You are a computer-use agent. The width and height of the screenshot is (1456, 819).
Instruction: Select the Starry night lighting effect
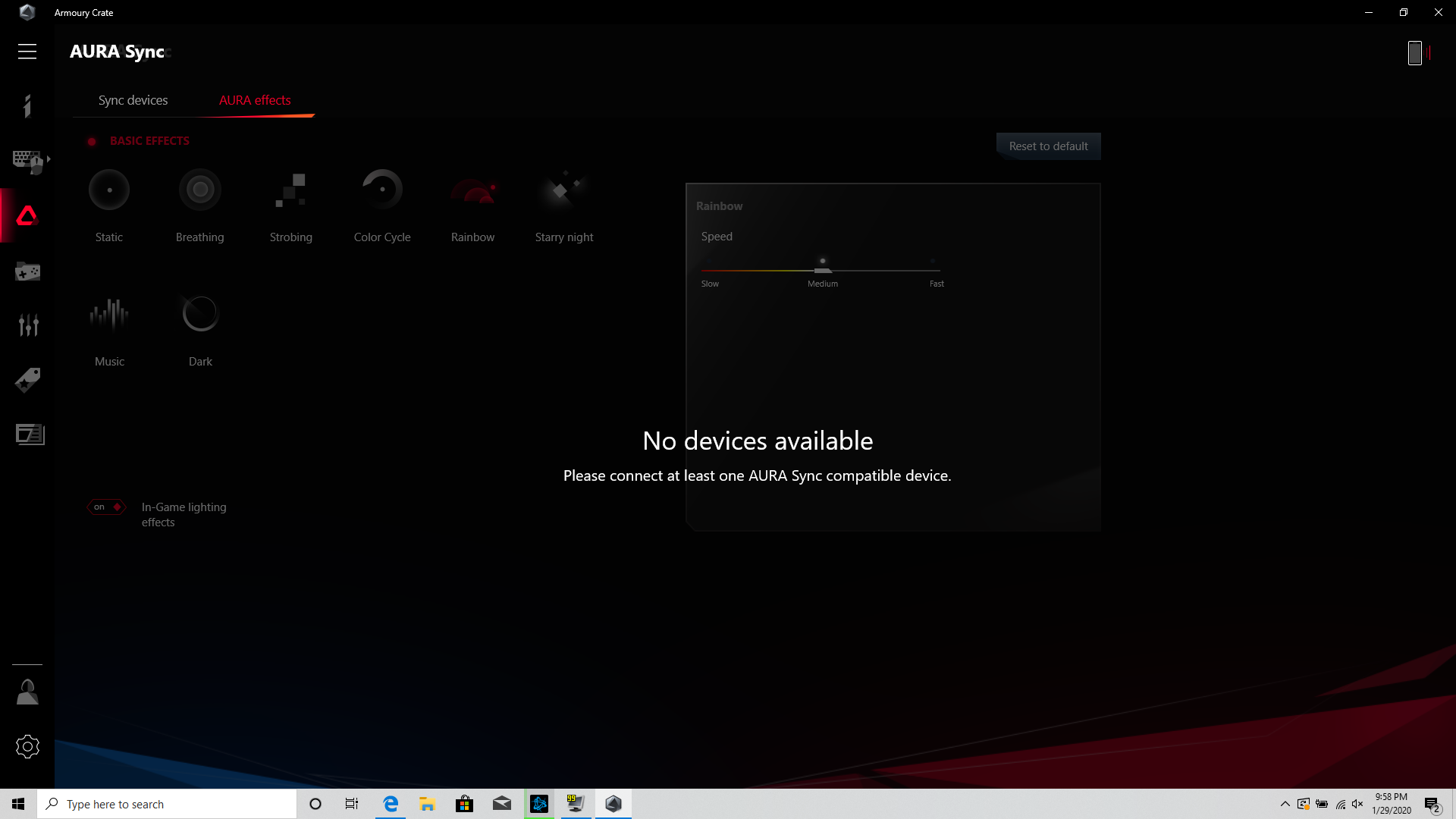pyautogui.click(x=564, y=206)
